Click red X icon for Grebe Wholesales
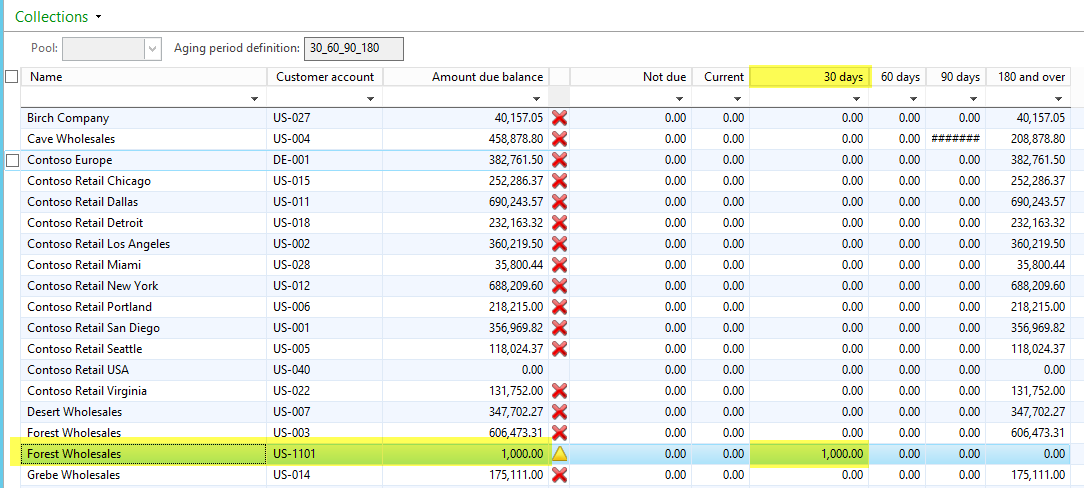Viewport: 1084px width, 488px height. click(x=559, y=475)
